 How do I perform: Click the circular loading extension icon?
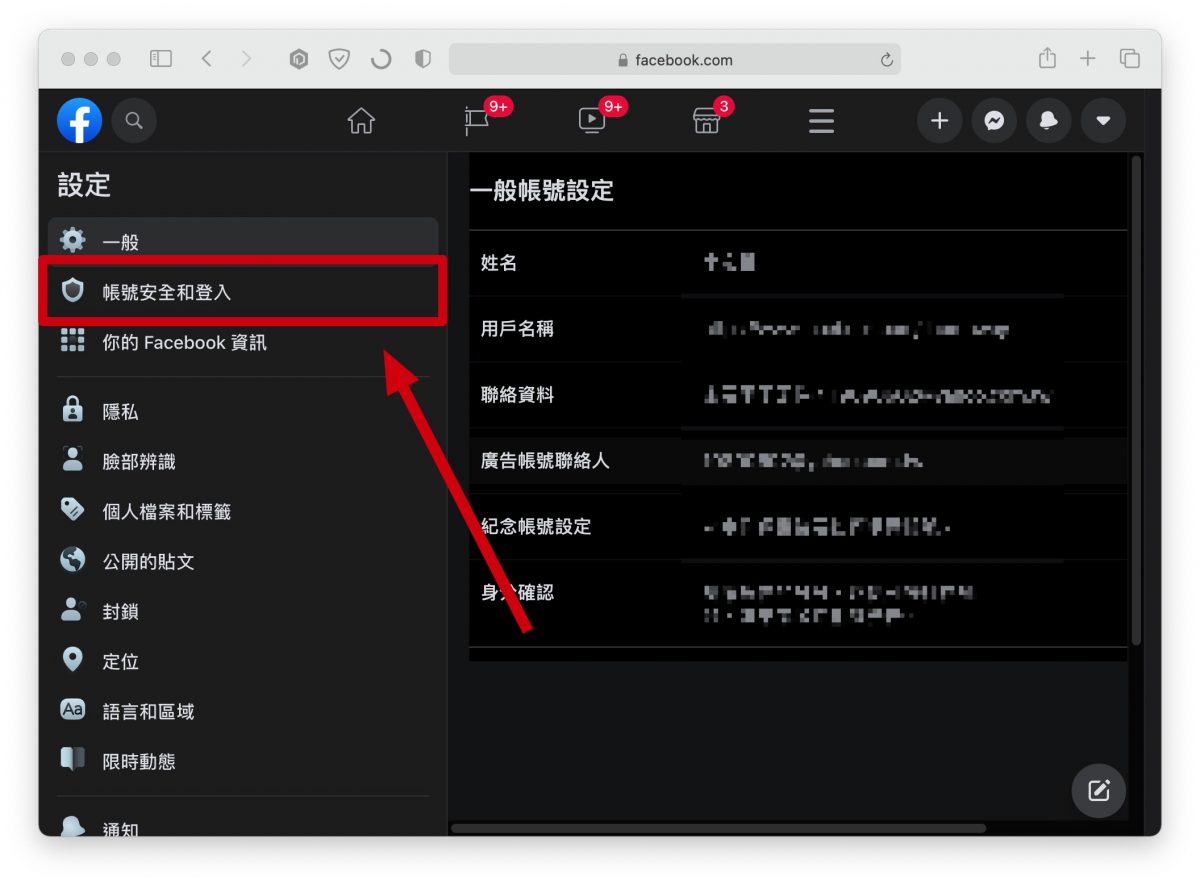point(381,60)
